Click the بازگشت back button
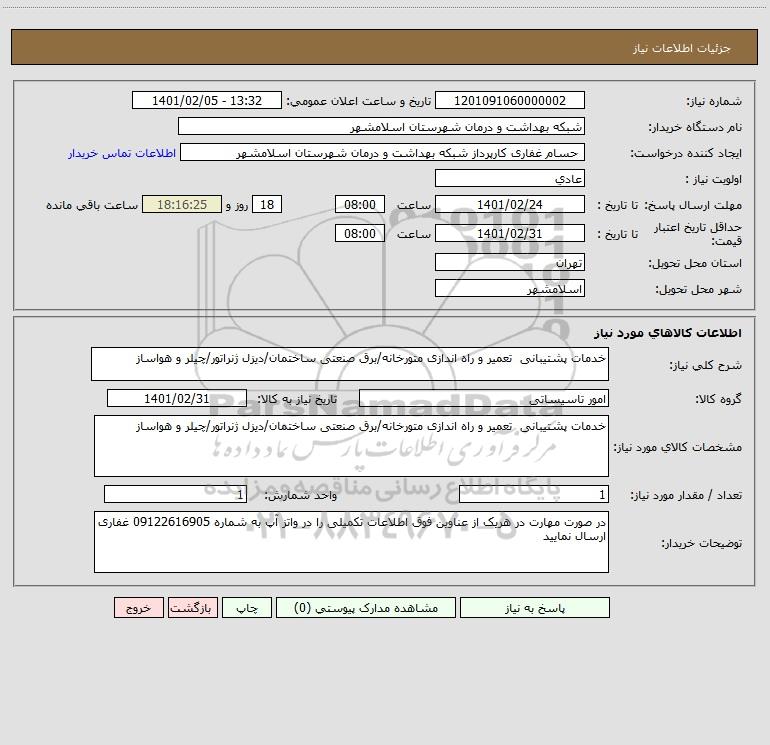This screenshot has width=770, height=745. (192, 608)
